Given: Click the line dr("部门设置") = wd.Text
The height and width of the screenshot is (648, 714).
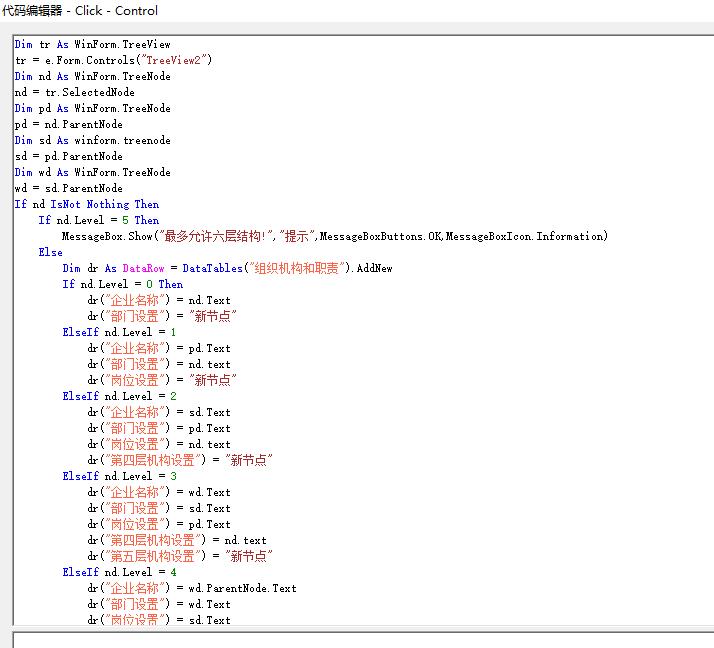Looking at the screenshot, I should coord(159,604).
